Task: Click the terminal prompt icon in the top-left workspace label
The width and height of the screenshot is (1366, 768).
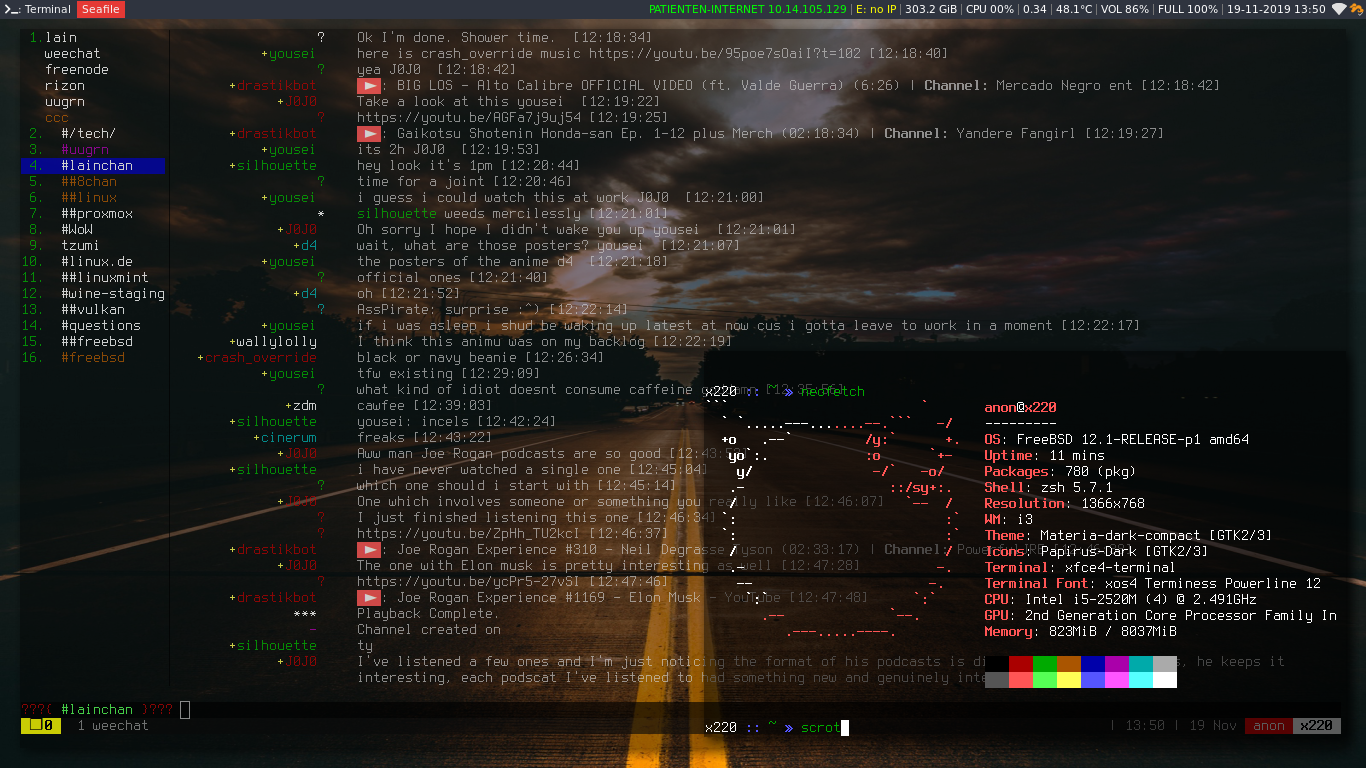Action: tap(10, 9)
